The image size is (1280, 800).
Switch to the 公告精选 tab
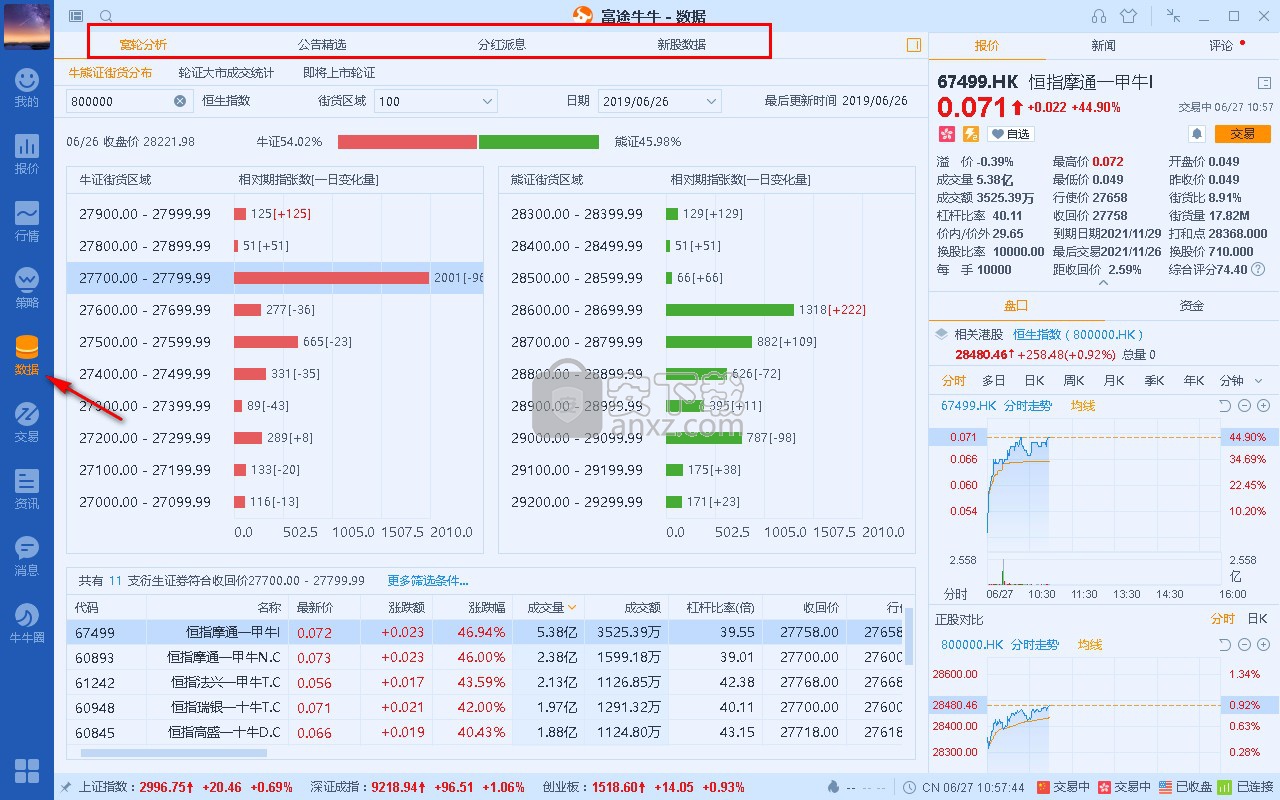point(322,44)
